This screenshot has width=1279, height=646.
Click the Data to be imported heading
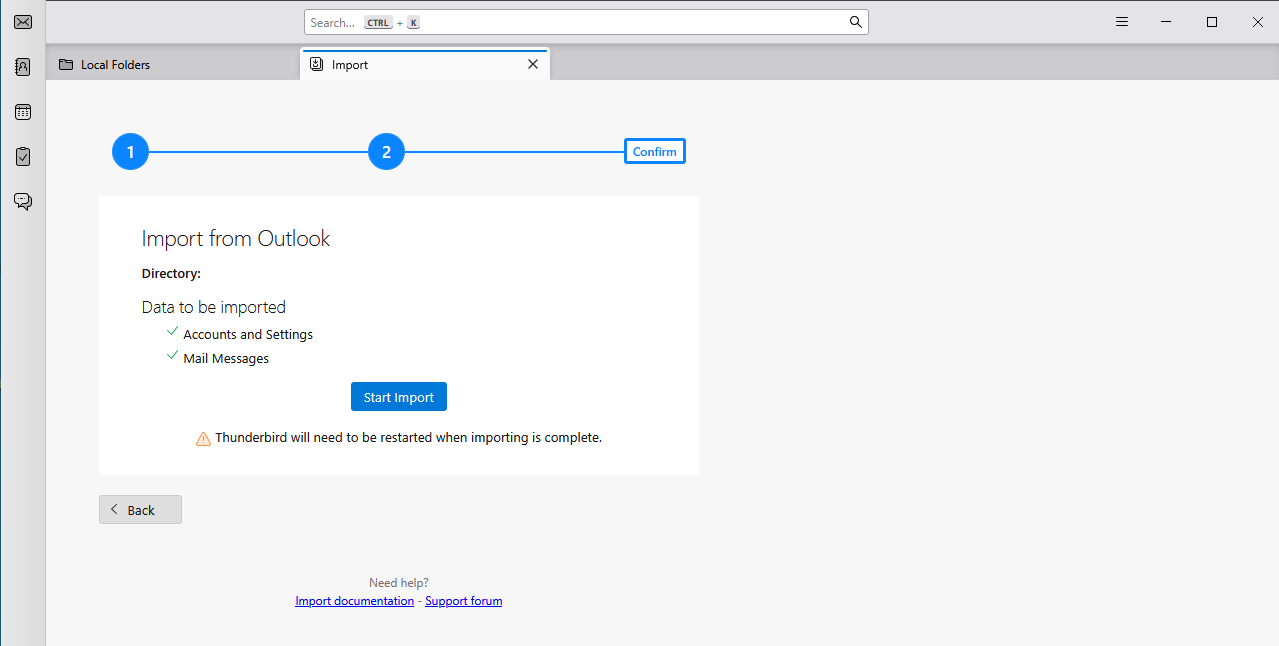point(214,307)
